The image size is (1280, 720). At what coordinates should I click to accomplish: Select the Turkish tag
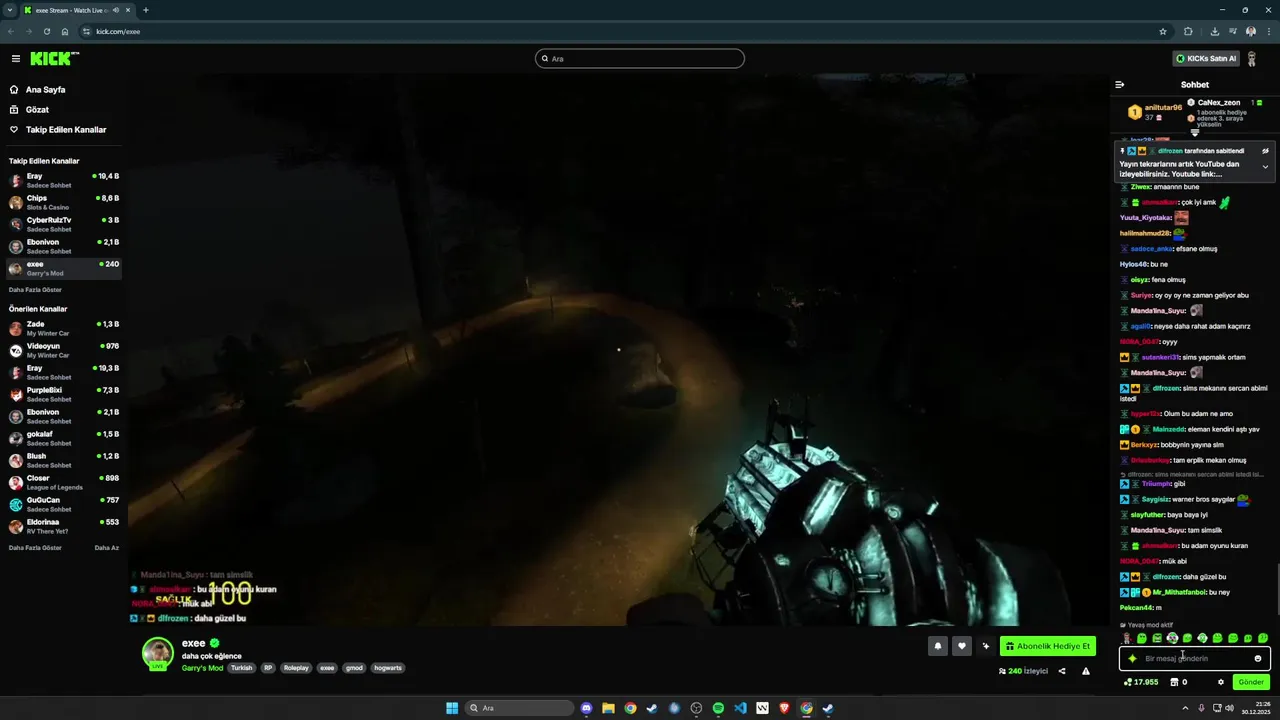click(241, 668)
